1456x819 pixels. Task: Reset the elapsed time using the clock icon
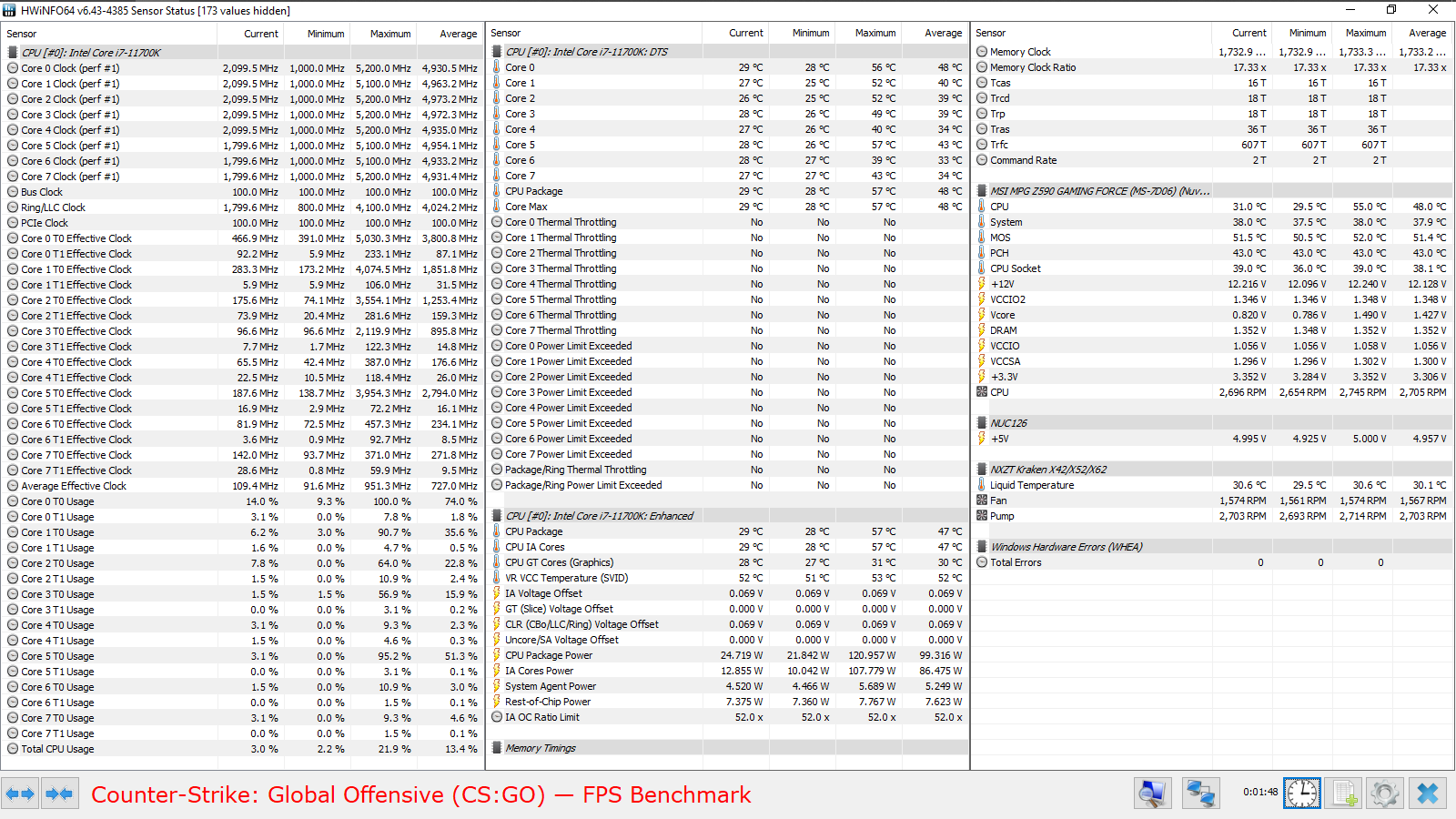[x=1301, y=794]
